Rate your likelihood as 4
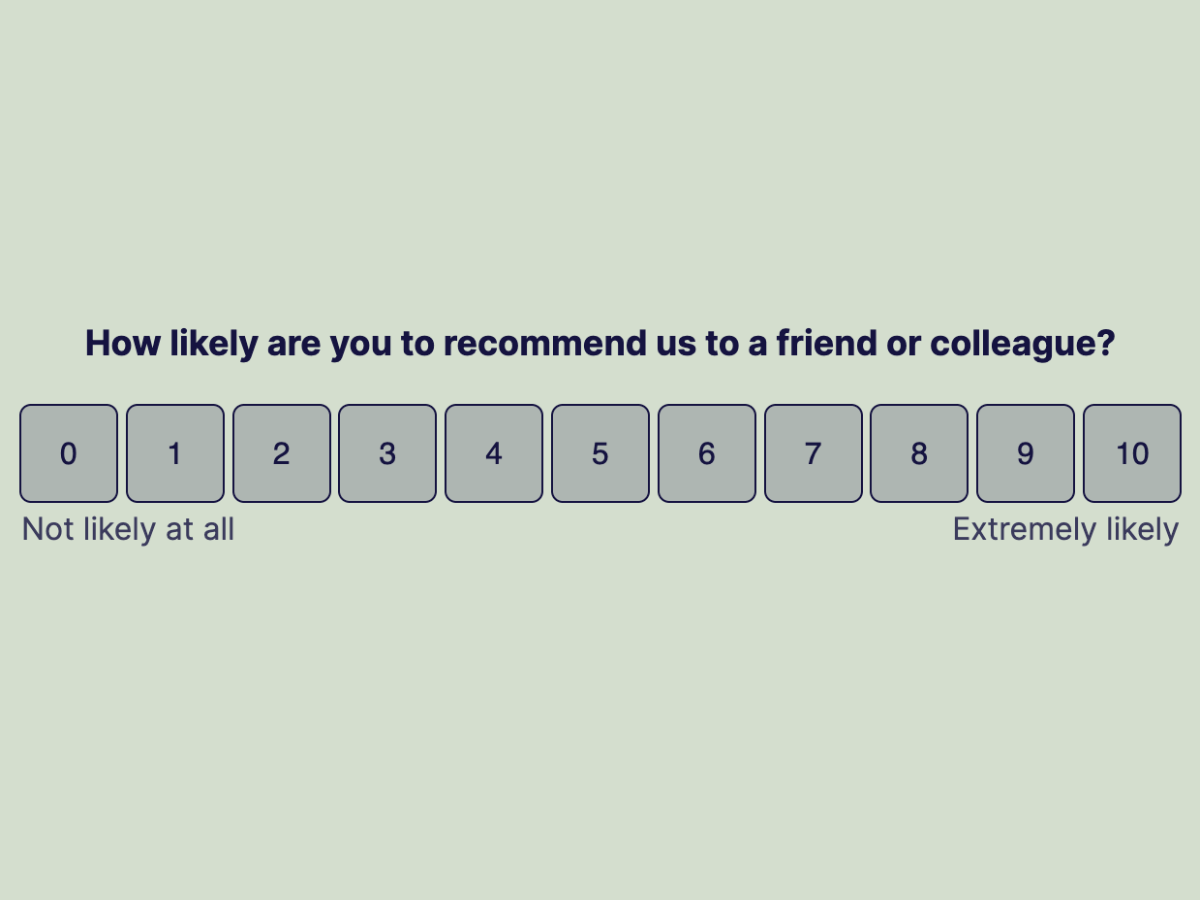 (x=494, y=453)
